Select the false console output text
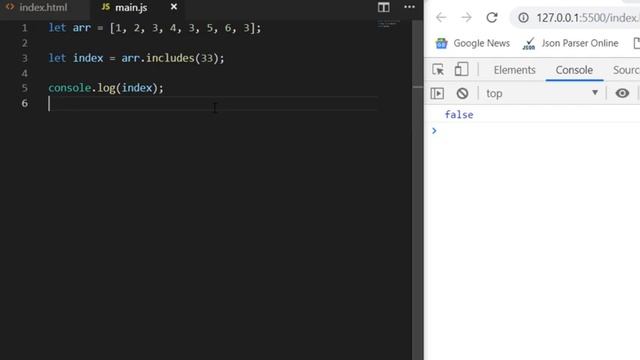Screen dimensions: 640x360 pos(459,115)
